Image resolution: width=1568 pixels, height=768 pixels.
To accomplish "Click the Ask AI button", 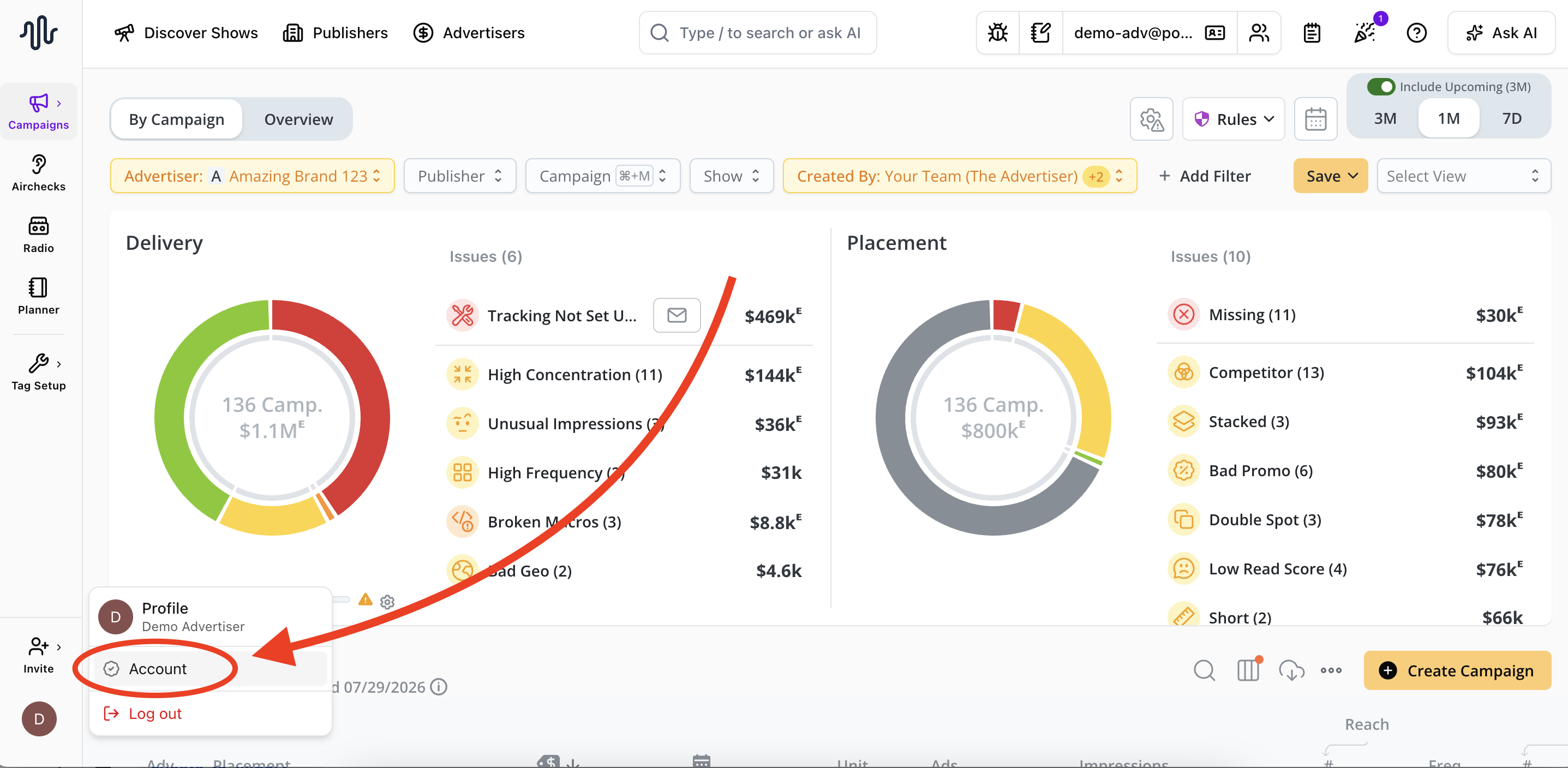I will click(1501, 33).
